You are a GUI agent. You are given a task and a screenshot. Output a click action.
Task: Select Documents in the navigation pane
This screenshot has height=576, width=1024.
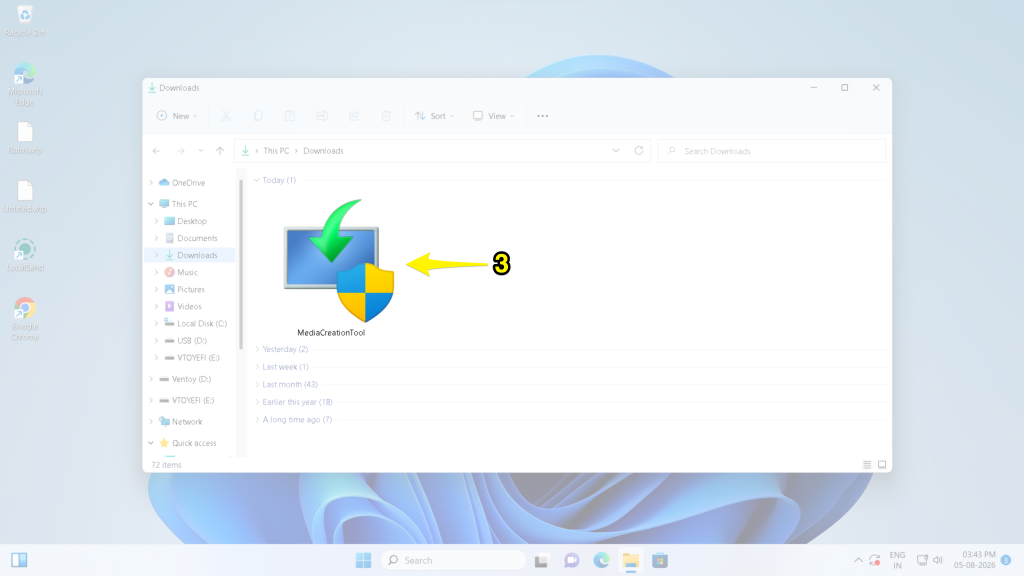click(191, 238)
